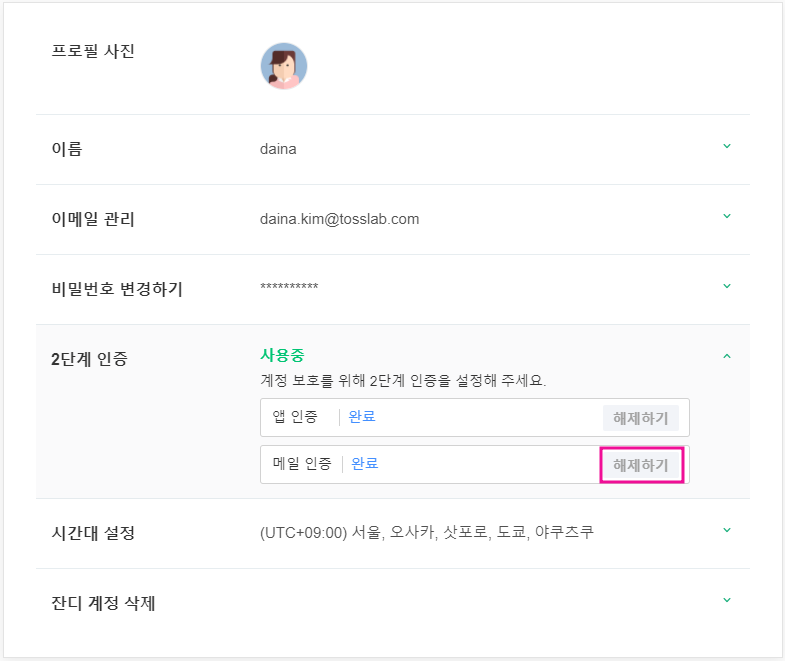Click 완료 link next to 메일 인증

(365, 464)
